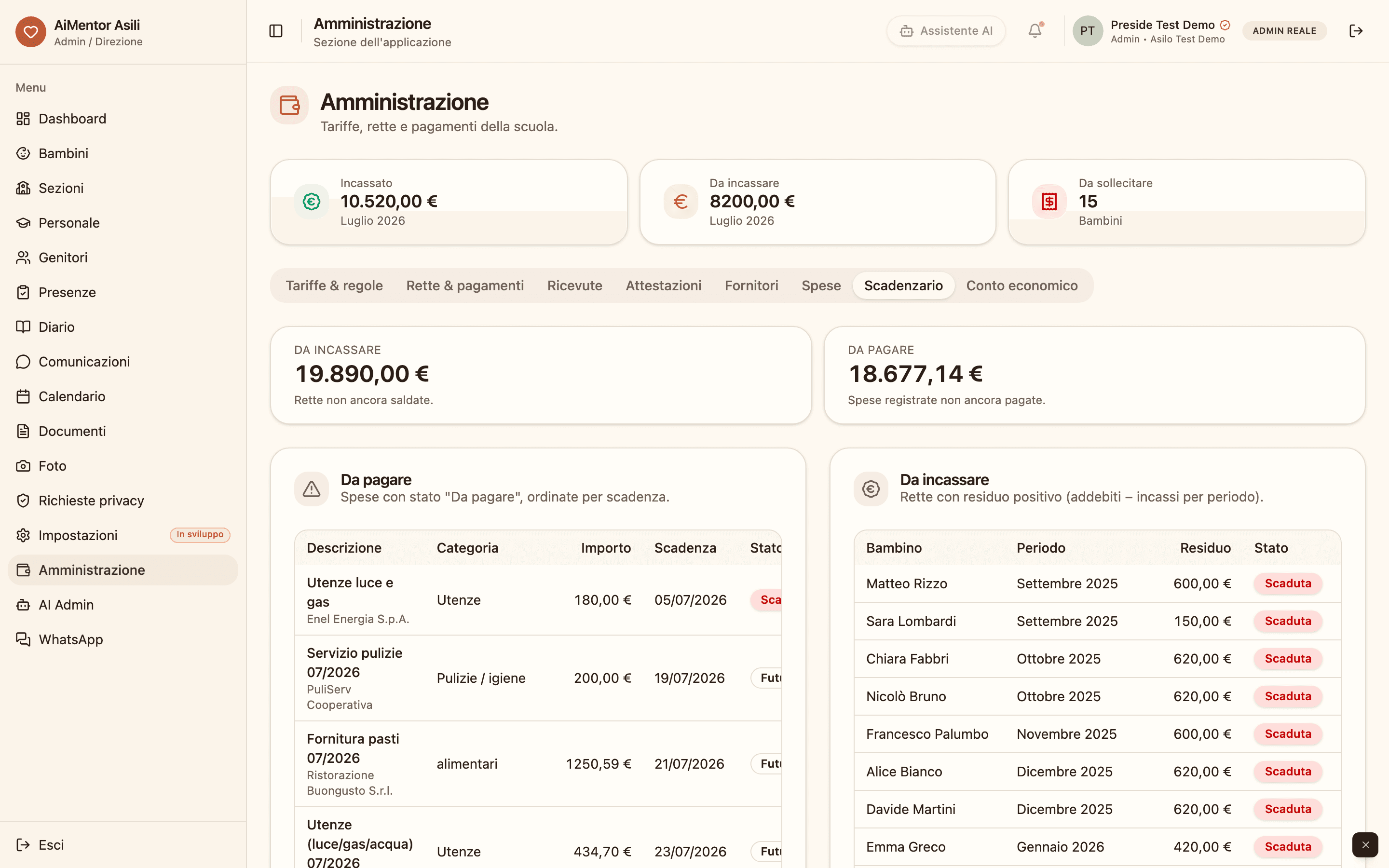Click the 05/07/2026 due date
The image size is (1389, 868).
pyautogui.click(x=691, y=600)
